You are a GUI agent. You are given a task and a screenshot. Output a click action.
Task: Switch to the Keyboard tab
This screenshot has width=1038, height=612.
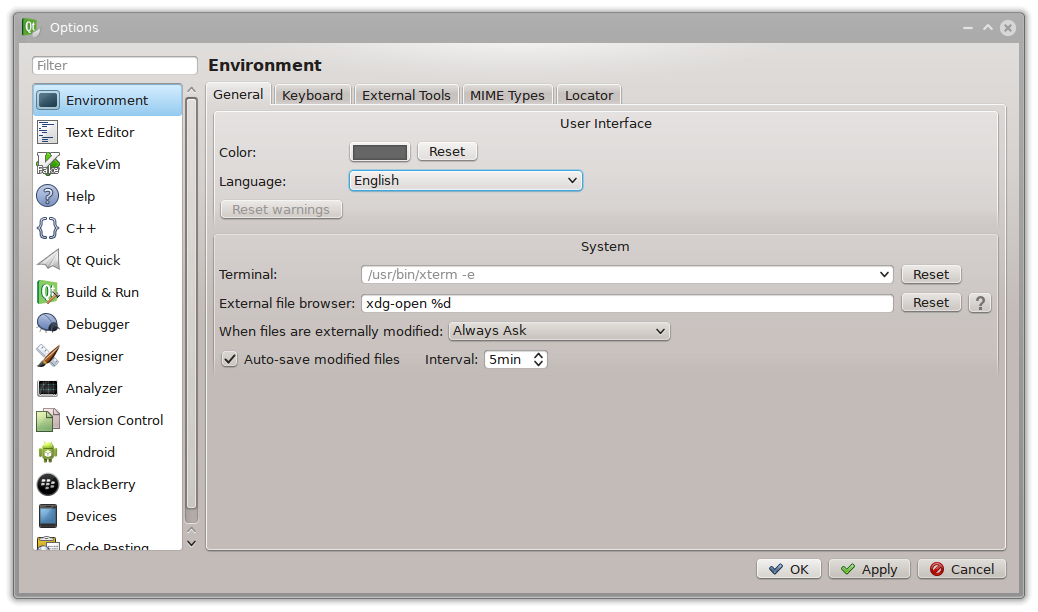[312, 95]
